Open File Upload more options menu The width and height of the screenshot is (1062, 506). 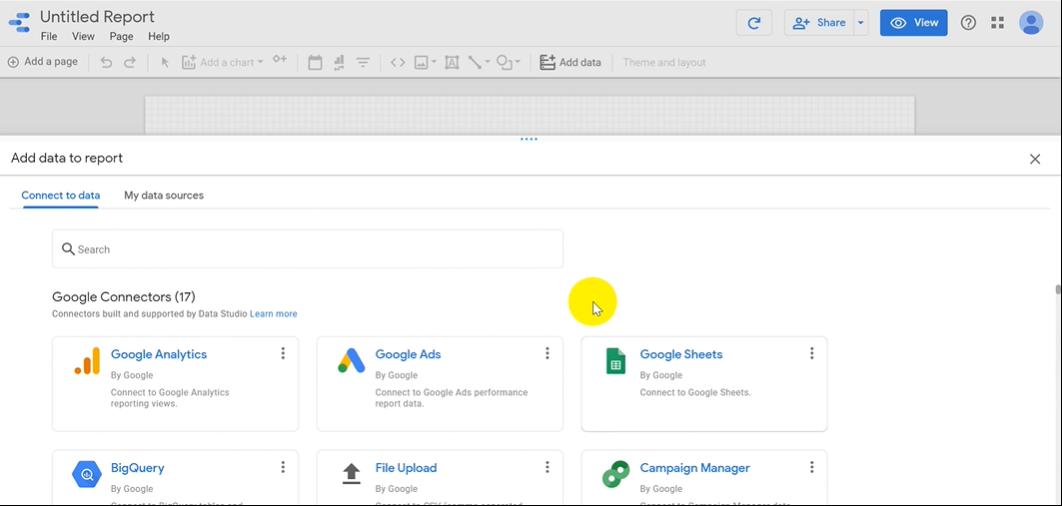tap(547, 467)
